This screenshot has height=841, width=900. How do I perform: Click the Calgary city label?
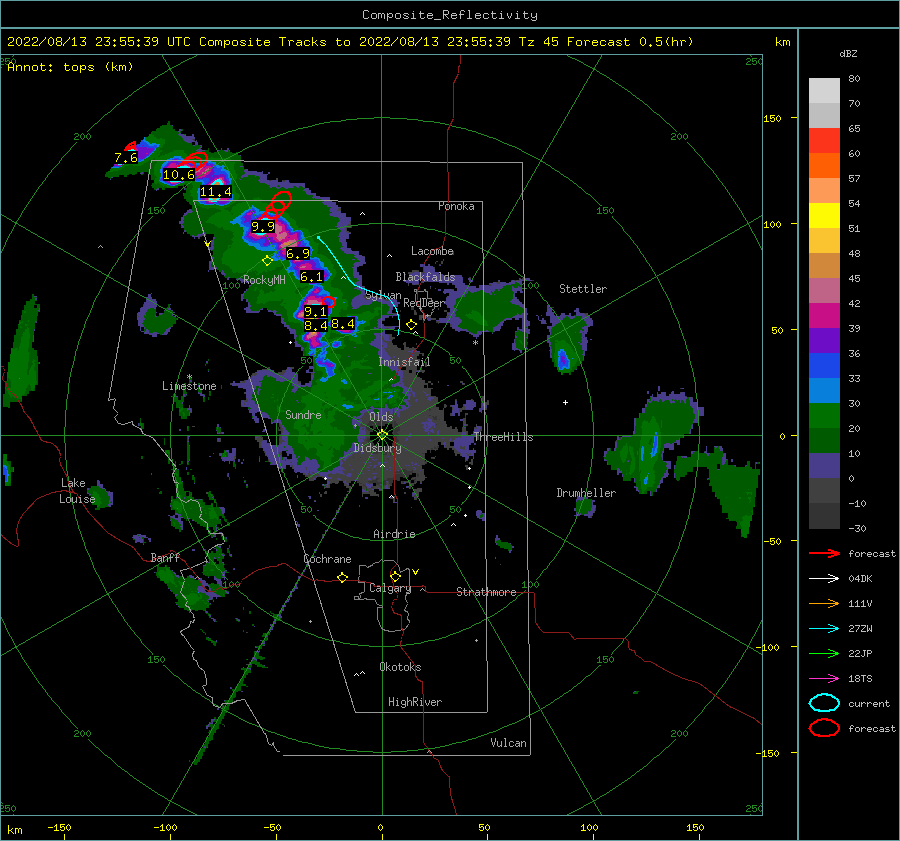pos(390,588)
